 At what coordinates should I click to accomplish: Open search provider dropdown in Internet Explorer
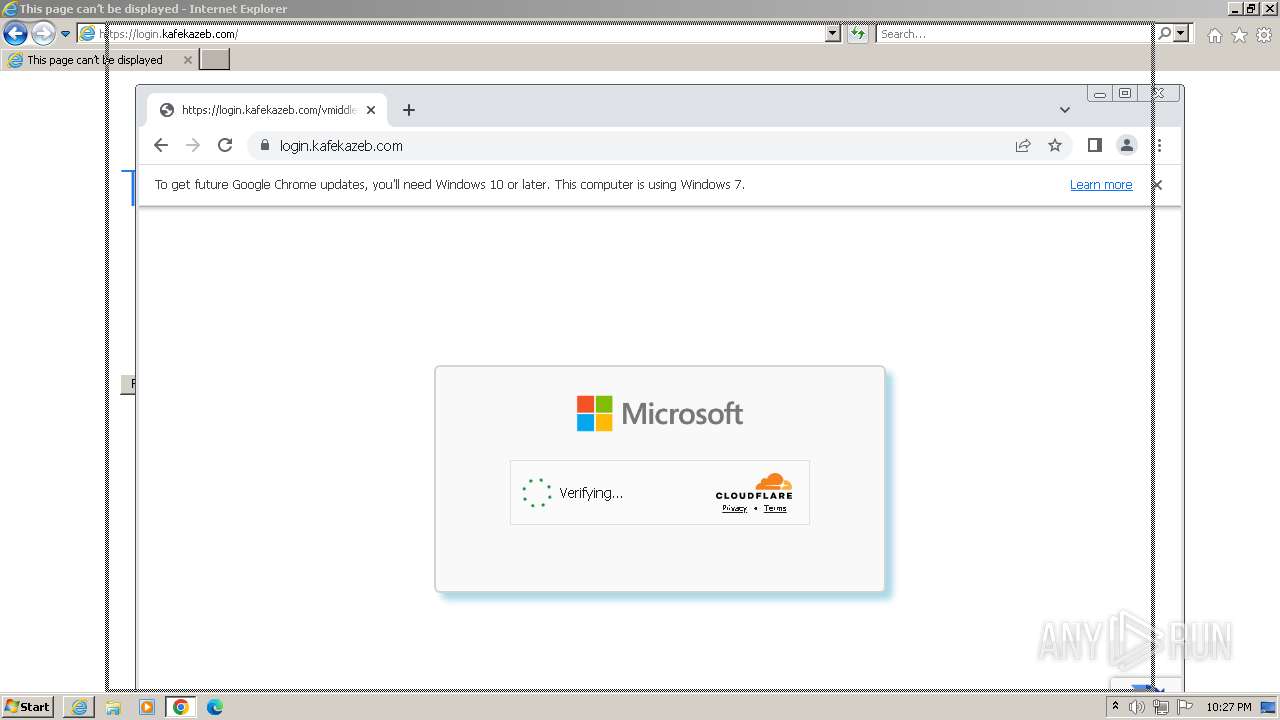click(x=1182, y=34)
